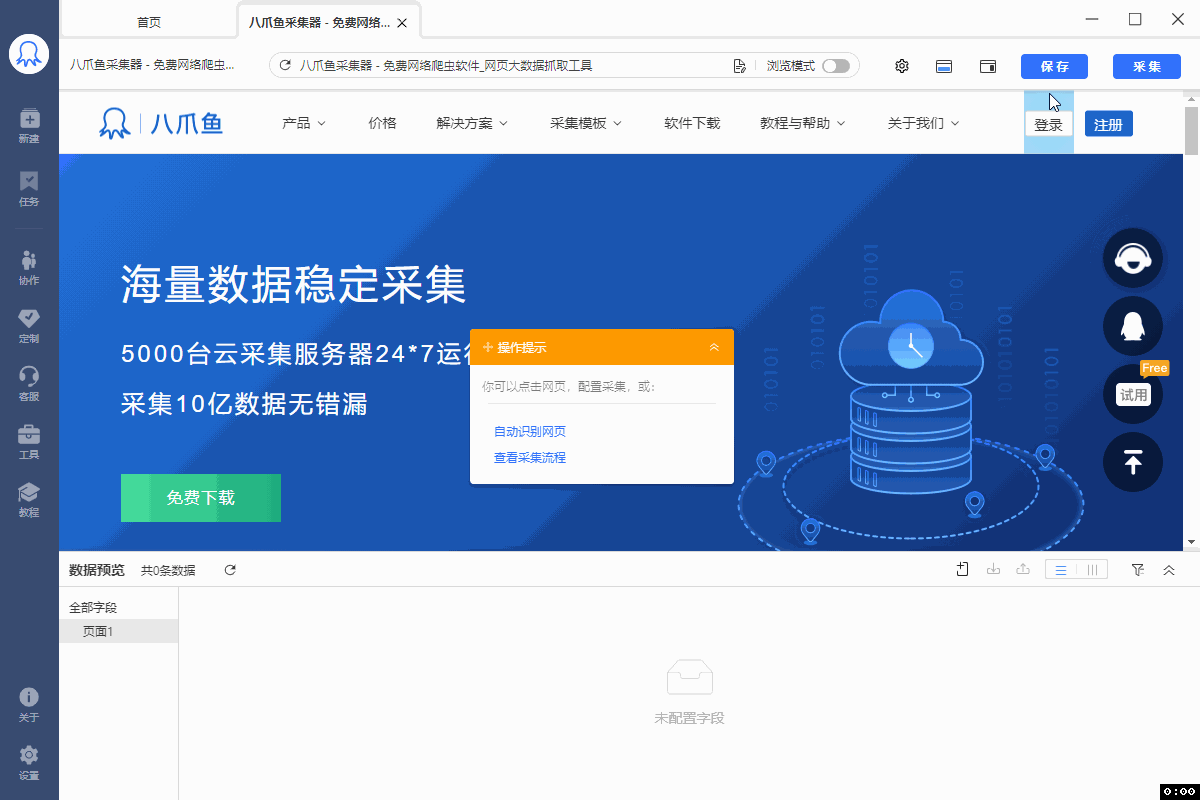Image resolution: width=1200 pixels, height=800 pixels.
Task: Expand the 产品 dropdown menu
Action: pos(304,123)
